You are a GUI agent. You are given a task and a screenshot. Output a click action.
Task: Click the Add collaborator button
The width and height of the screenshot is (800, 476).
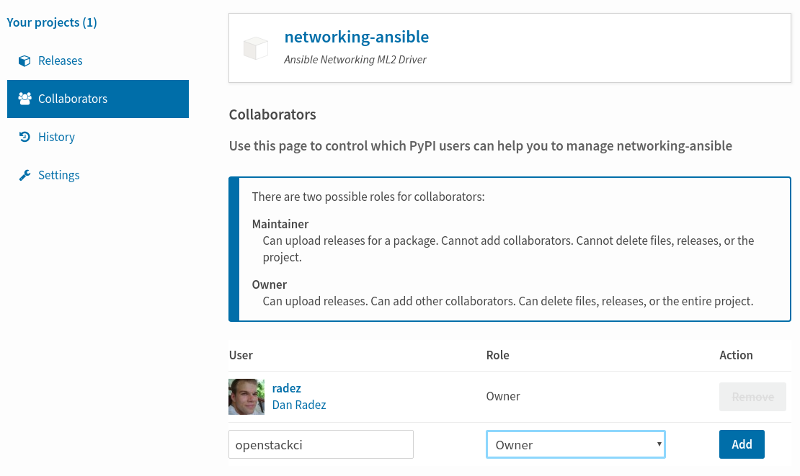[741, 444]
